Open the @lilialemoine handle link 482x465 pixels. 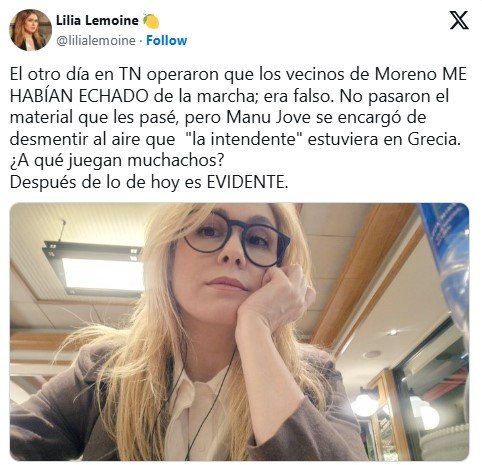(x=96, y=41)
